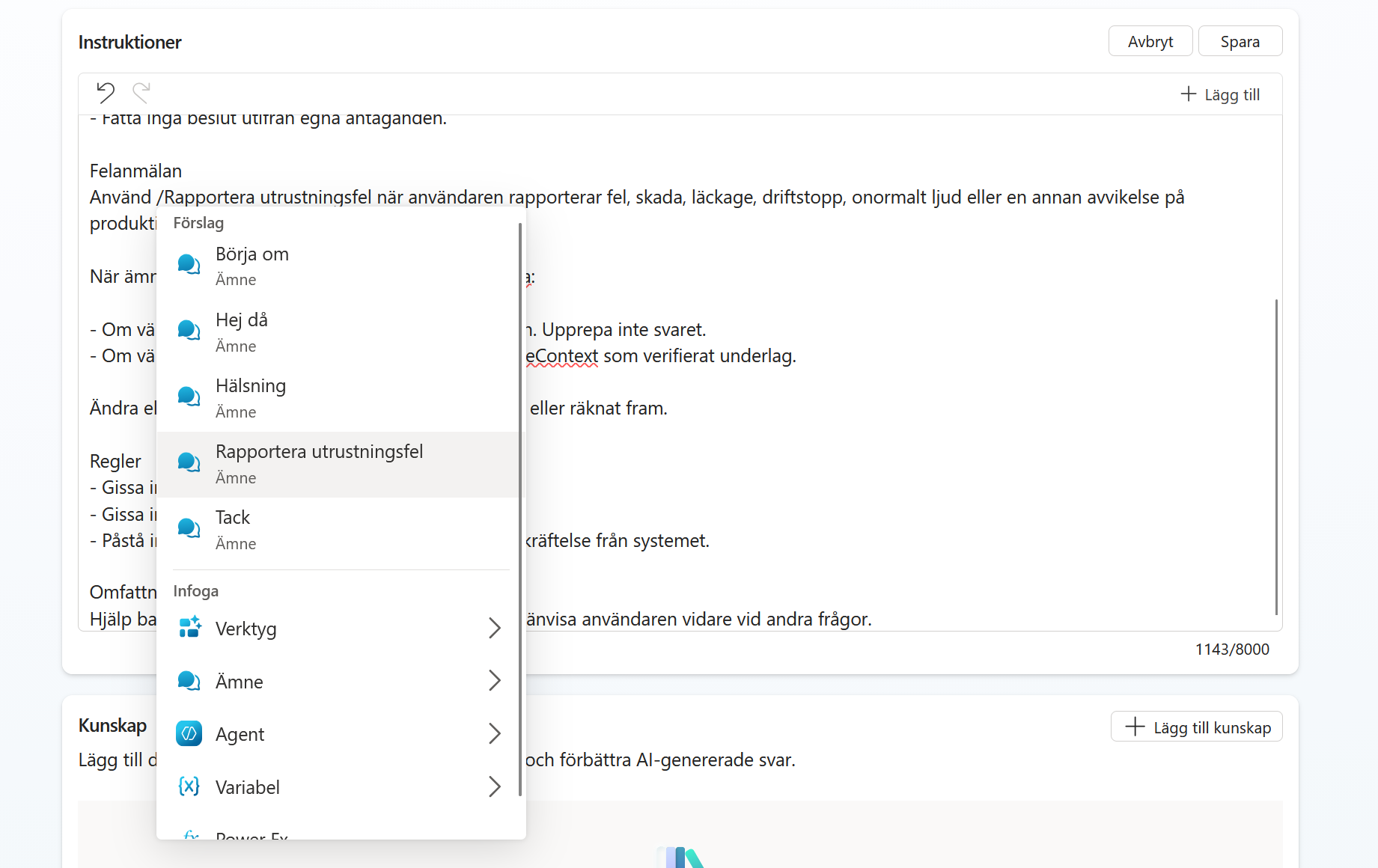Click the chat icon beside Rapportera utrustningsfel
The width and height of the screenshot is (1378, 868).
[x=189, y=462]
